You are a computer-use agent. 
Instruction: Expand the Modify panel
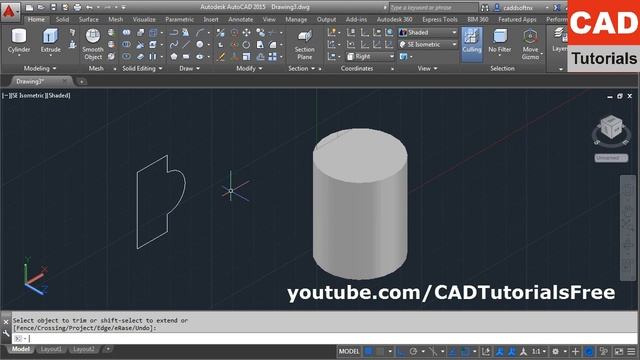[249, 68]
